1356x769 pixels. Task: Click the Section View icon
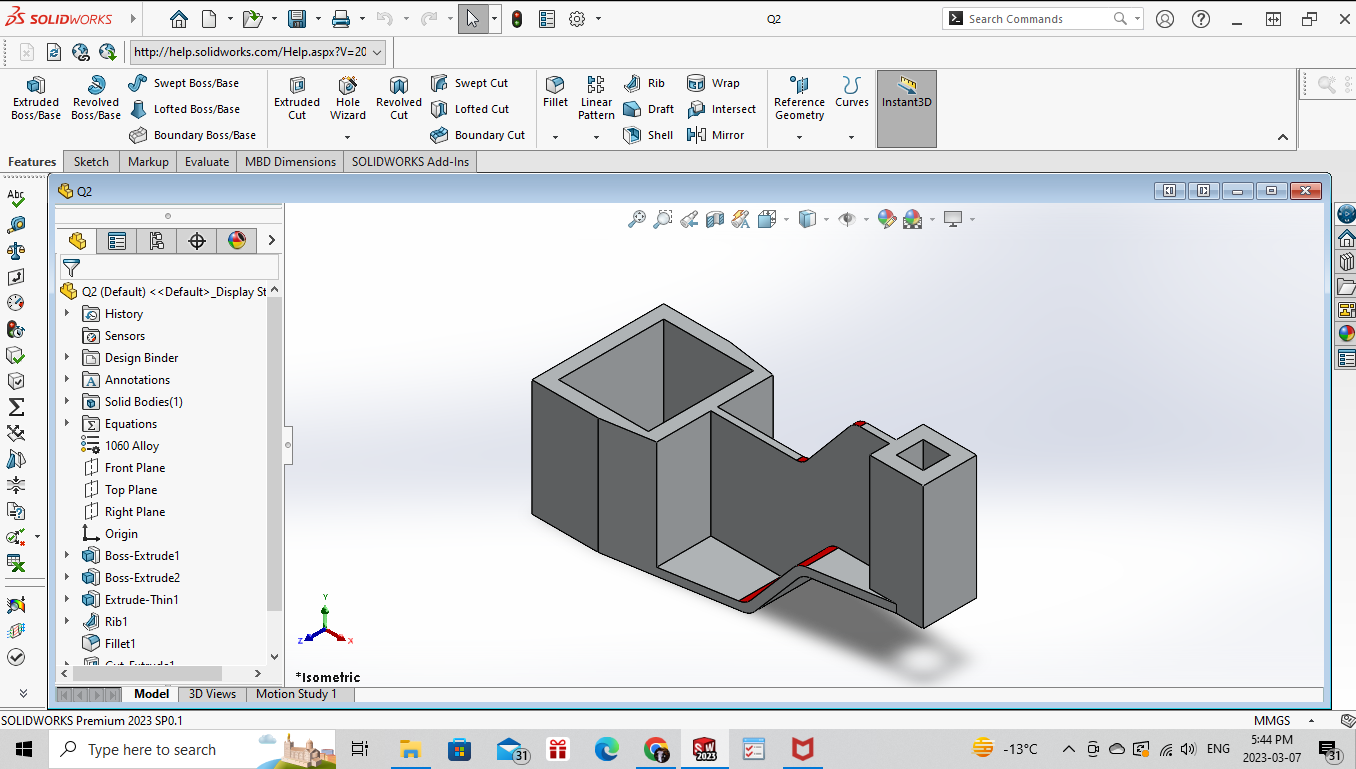(715, 219)
